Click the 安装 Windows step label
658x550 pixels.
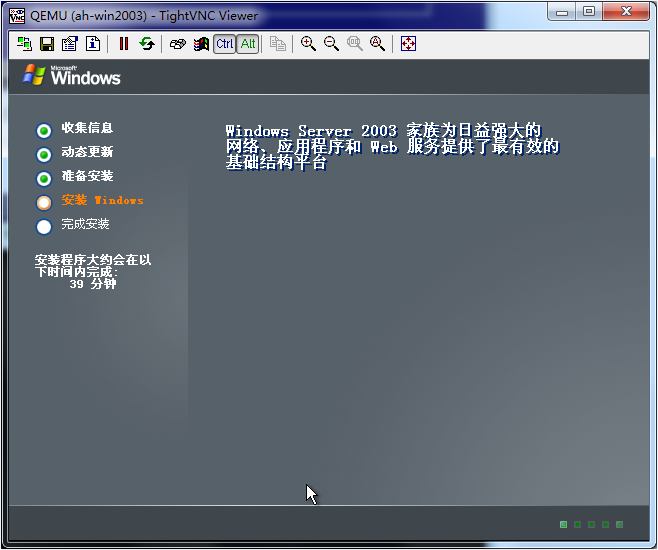coord(102,201)
